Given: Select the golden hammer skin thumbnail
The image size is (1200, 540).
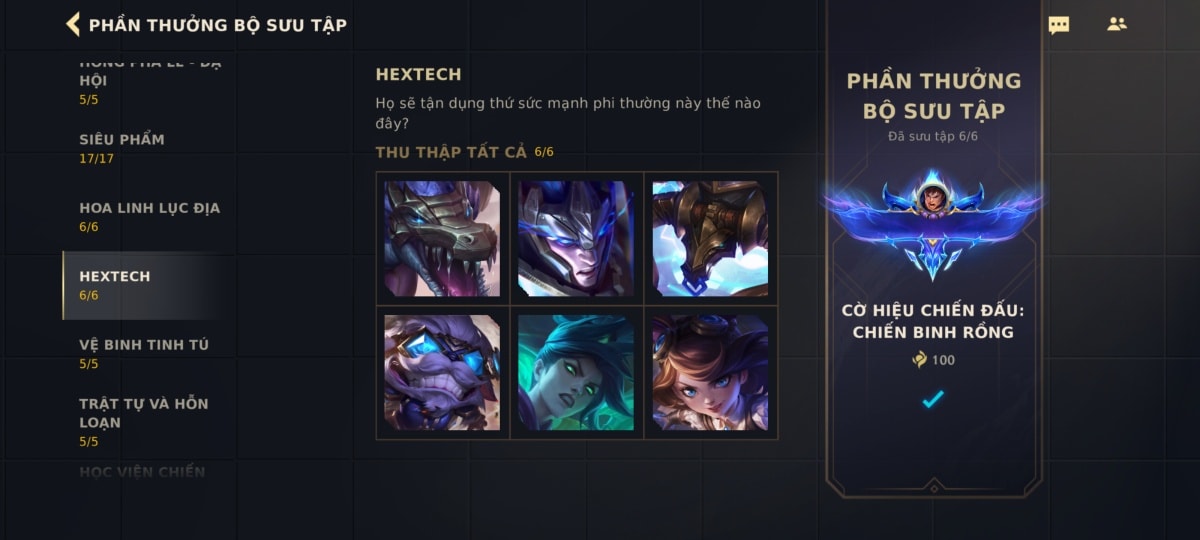Looking at the screenshot, I should point(710,238).
